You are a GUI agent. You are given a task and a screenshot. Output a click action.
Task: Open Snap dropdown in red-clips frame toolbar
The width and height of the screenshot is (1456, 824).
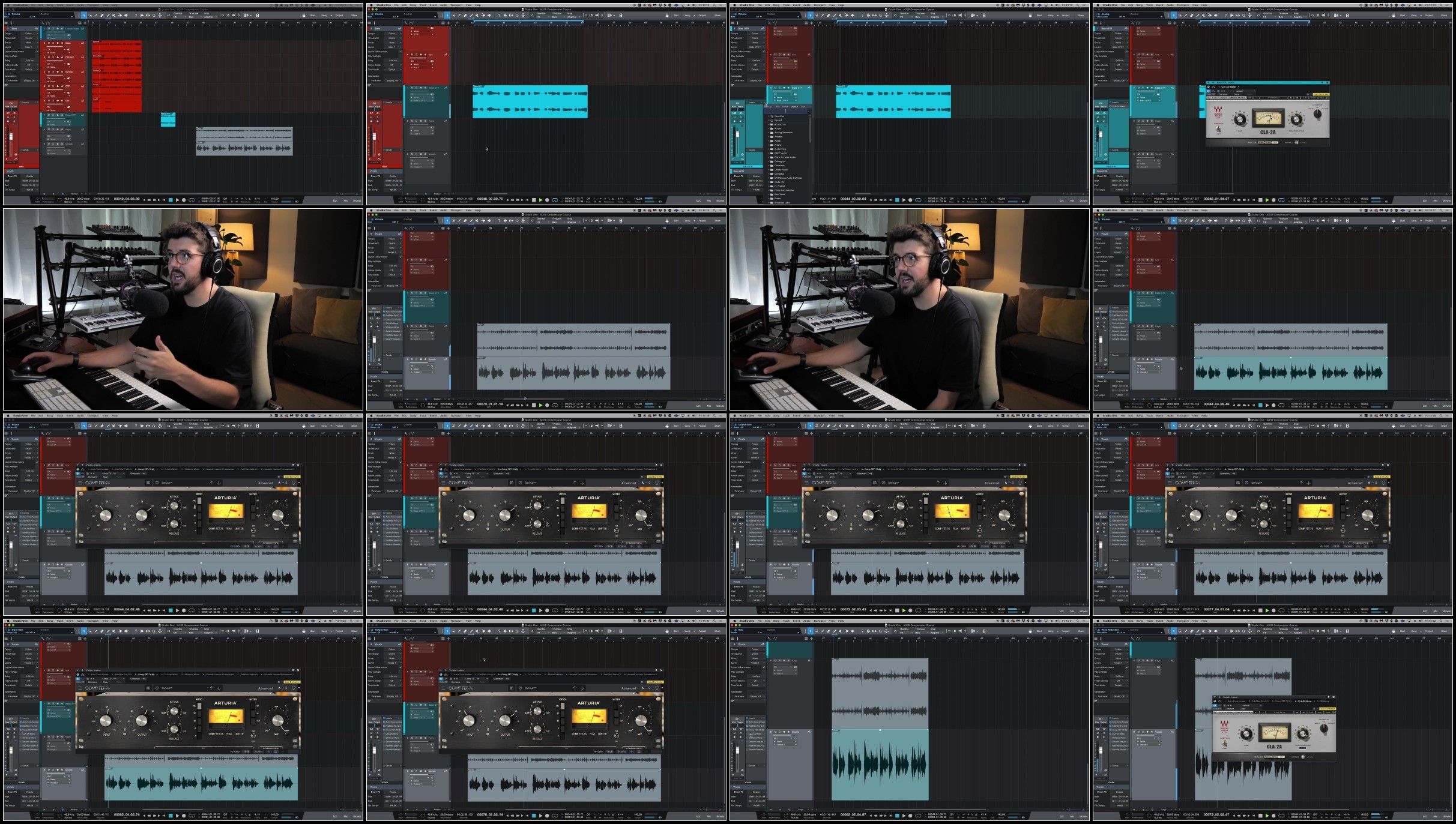pos(210,17)
